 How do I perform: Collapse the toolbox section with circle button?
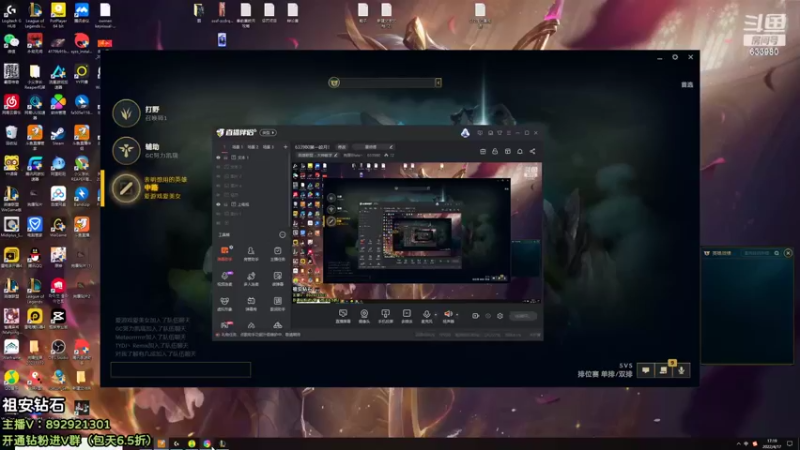pyautogui.click(x=282, y=235)
